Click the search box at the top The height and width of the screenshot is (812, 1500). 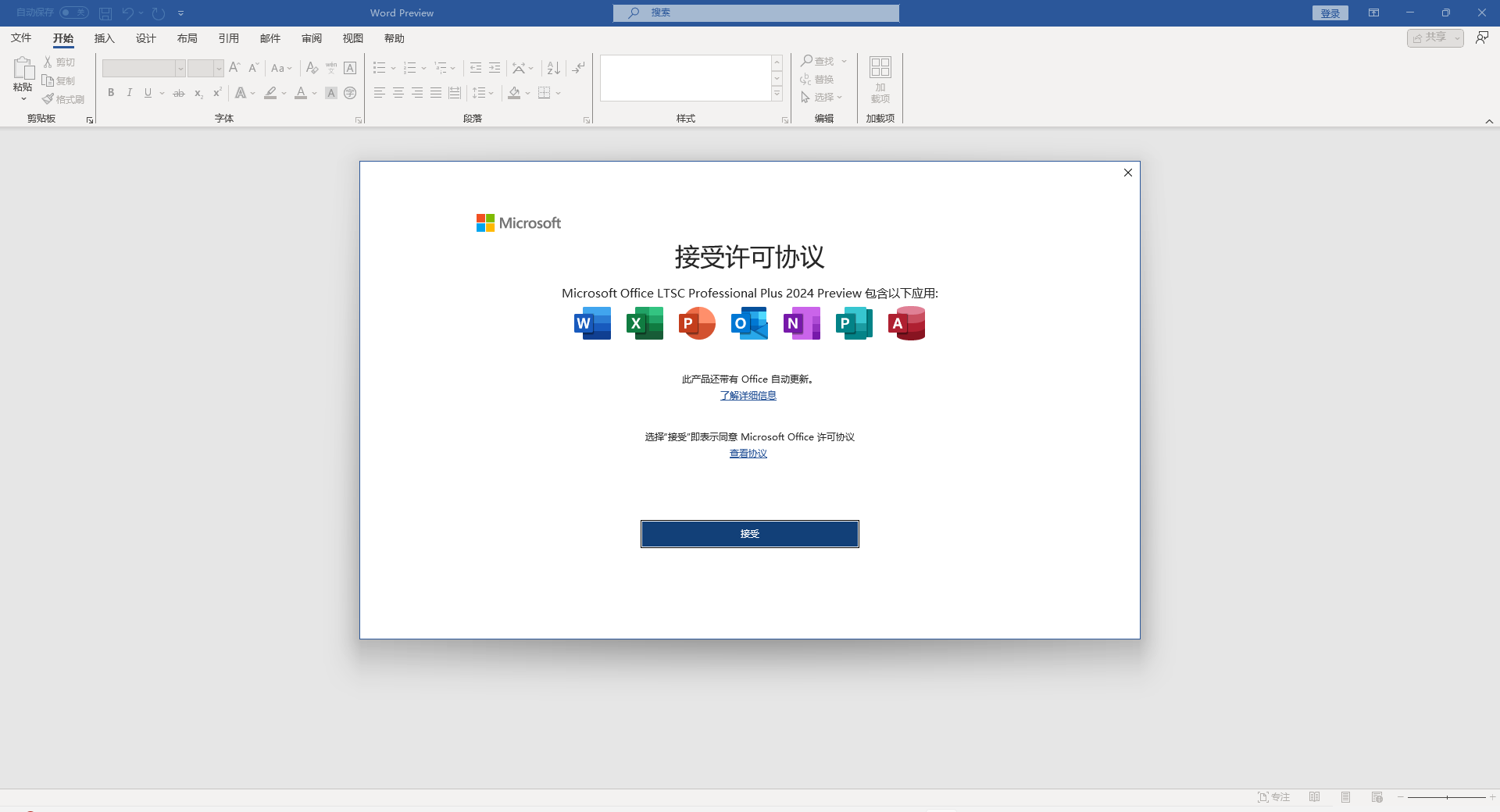tap(755, 12)
